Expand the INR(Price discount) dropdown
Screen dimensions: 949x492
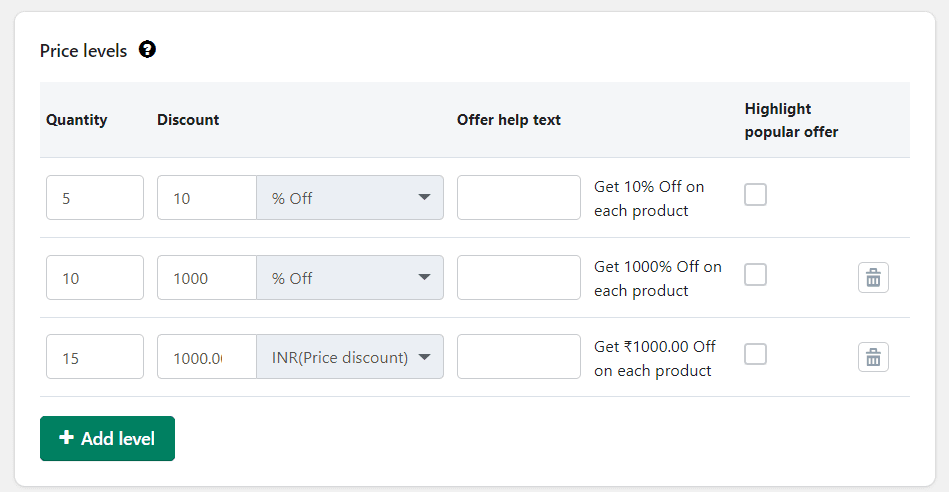click(350, 357)
